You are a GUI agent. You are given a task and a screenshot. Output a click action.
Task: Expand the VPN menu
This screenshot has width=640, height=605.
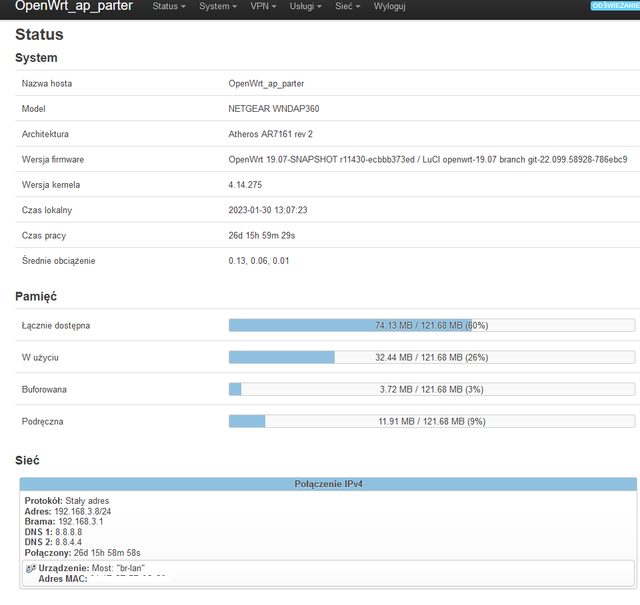(x=263, y=6)
